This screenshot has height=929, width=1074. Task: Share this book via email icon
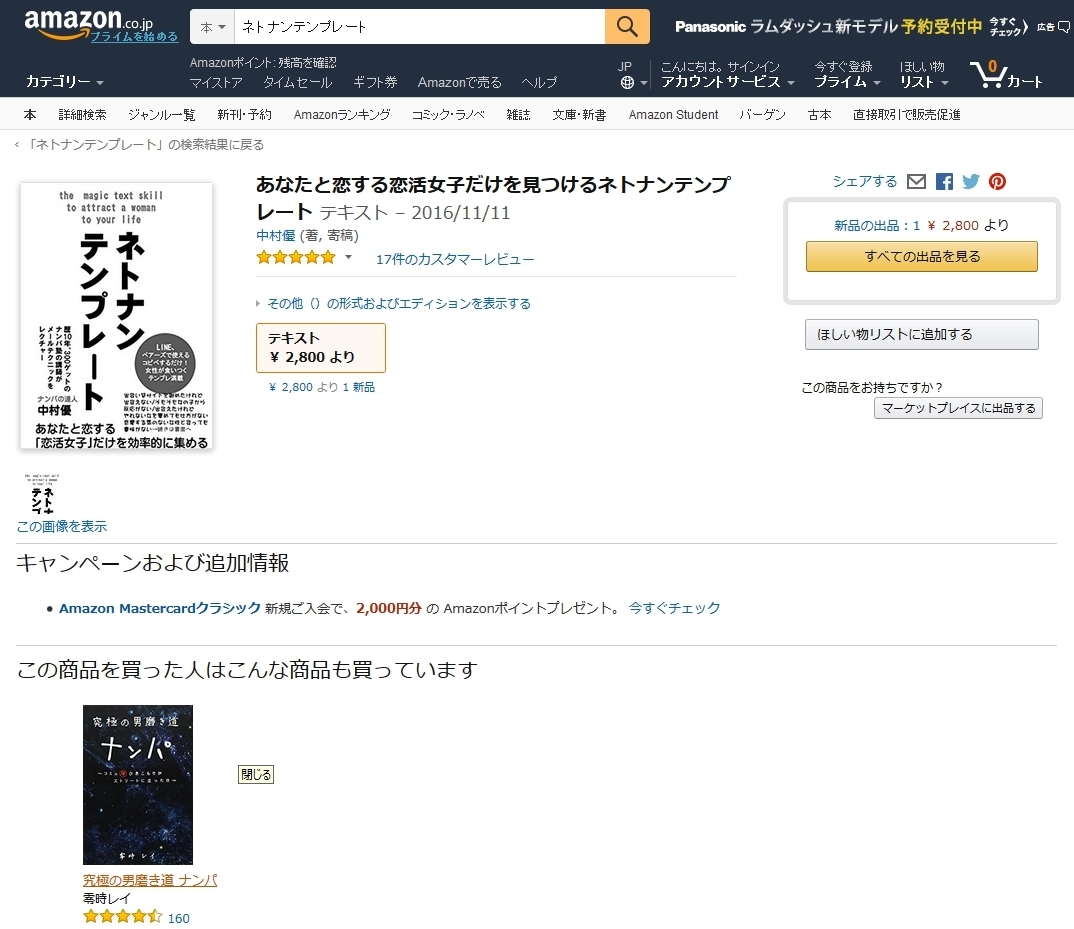(916, 182)
